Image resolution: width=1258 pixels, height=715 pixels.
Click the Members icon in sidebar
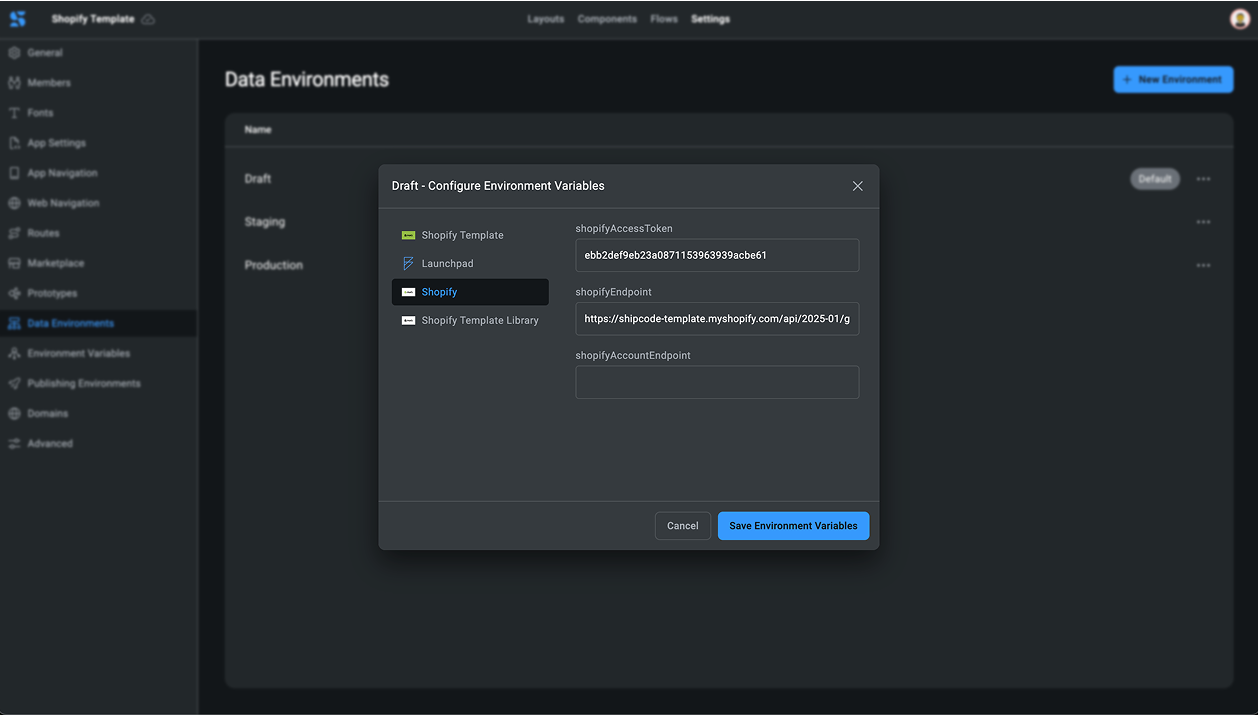point(14,83)
